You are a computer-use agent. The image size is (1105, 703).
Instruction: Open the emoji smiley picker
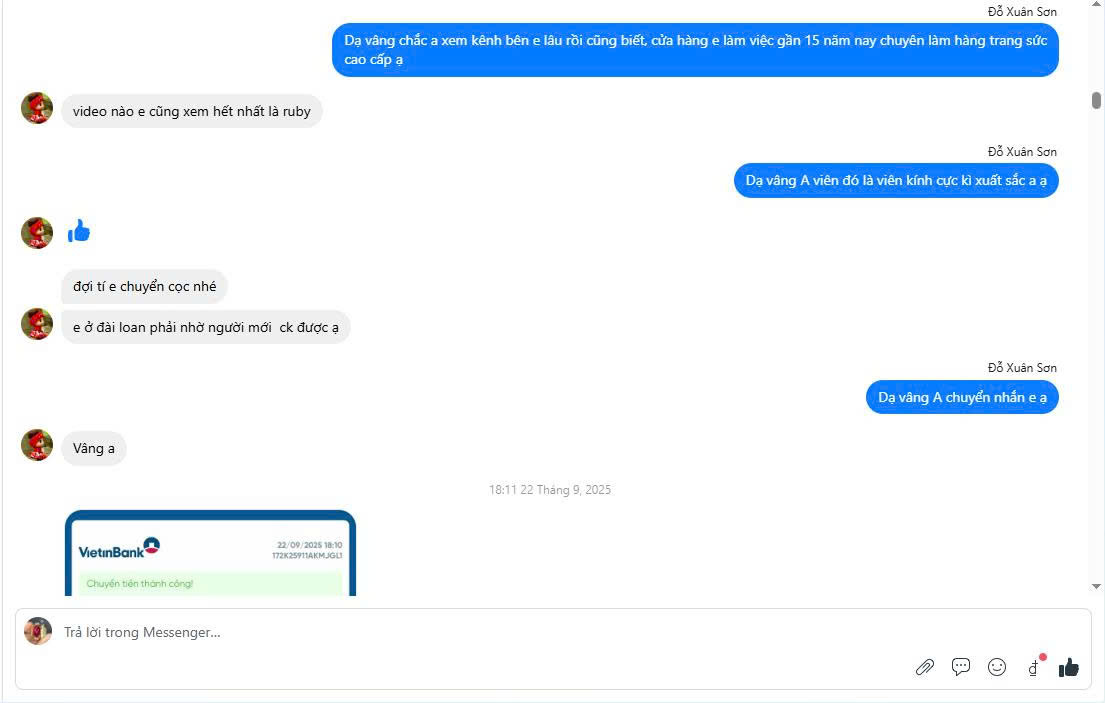(x=996, y=666)
